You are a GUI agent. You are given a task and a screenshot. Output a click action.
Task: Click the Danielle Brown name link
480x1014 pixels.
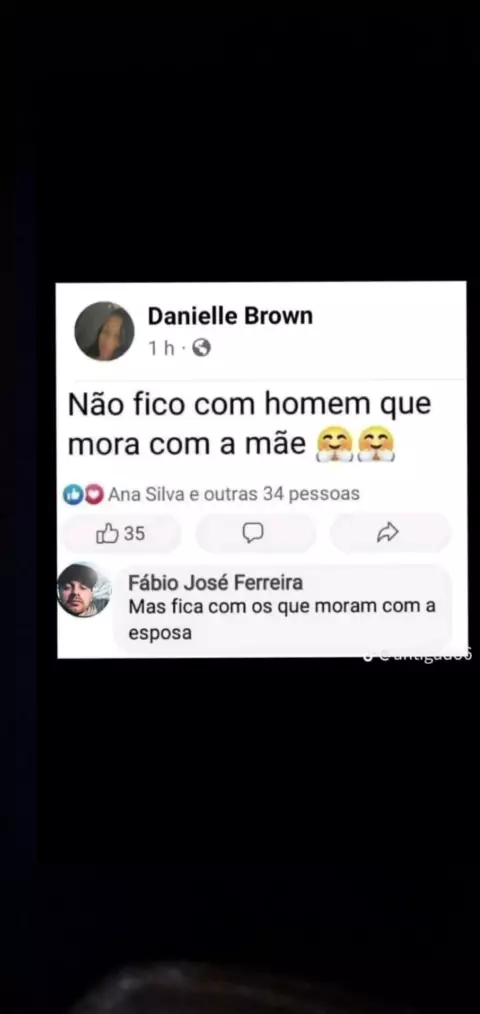point(230,316)
